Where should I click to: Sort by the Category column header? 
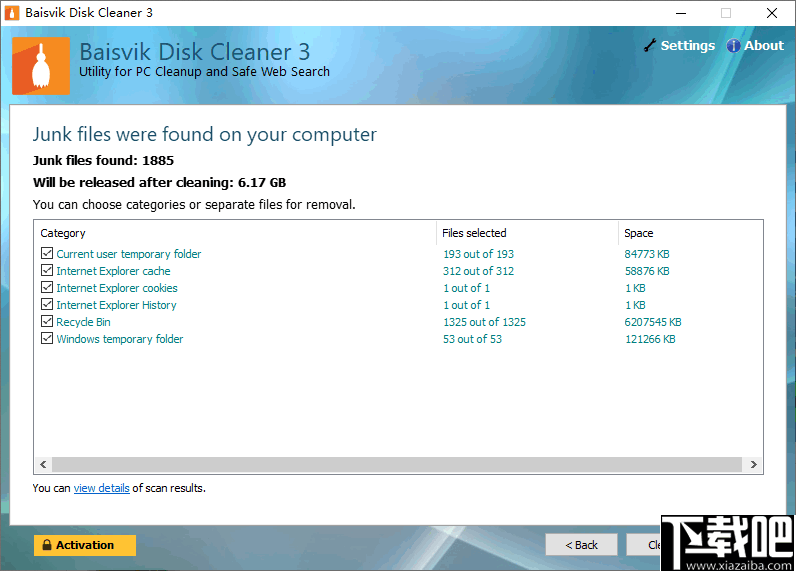(235, 233)
